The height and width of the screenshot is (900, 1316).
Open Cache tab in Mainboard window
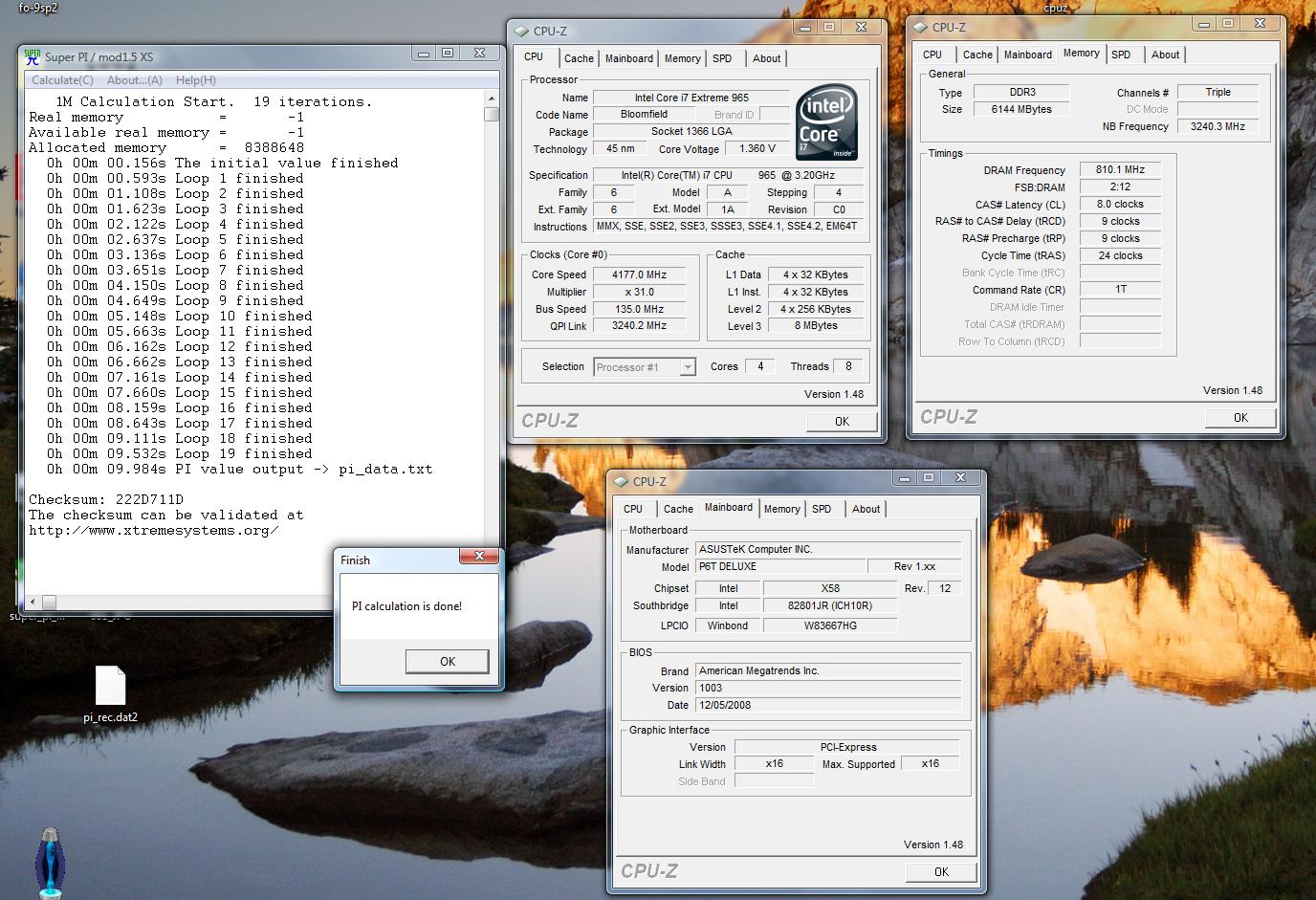tap(678, 509)
